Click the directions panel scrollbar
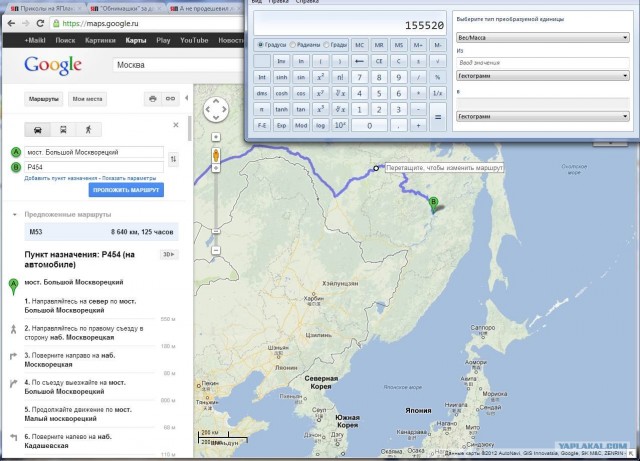This screenshot has width=640, height=461. pyautogui.click(x=190, y=128)
